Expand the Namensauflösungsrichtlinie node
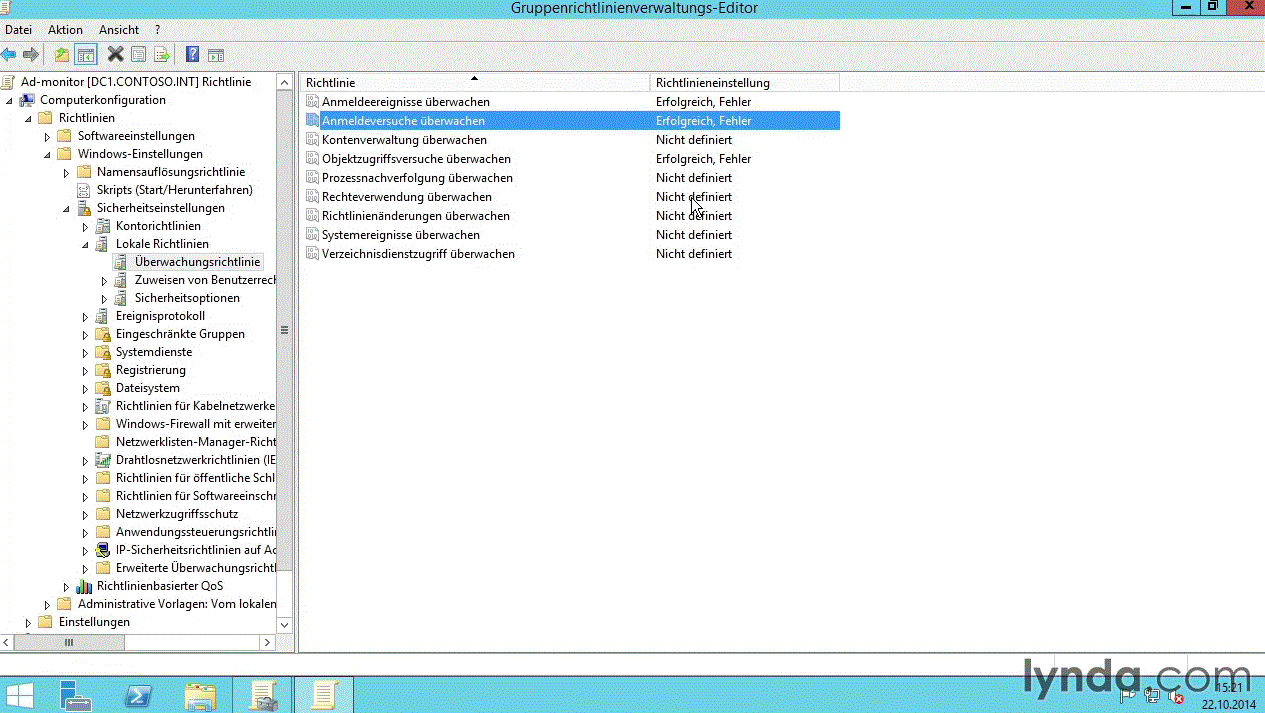This screenshot has height=713, width=1265. pos(66,172)
